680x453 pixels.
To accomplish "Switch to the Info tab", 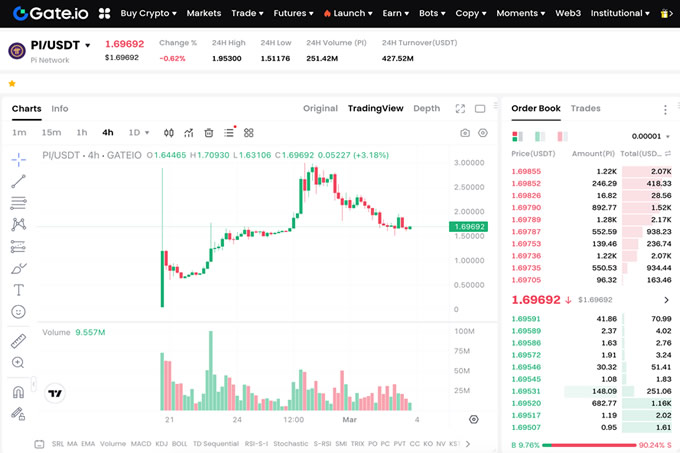I will coord(59,108).
